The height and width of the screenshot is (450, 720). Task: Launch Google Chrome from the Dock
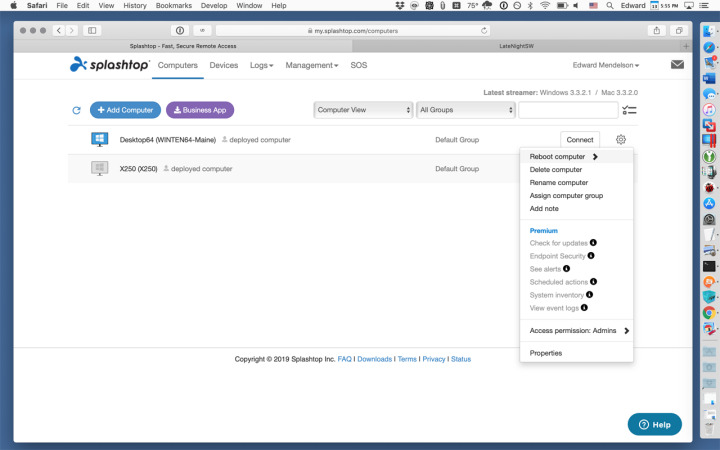pyautogui.click(x=709, y=313)
